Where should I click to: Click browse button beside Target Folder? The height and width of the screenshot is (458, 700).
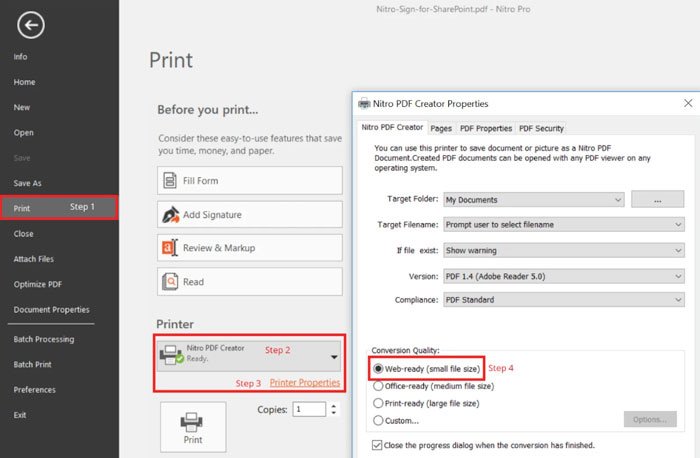[x=657, y=199]
